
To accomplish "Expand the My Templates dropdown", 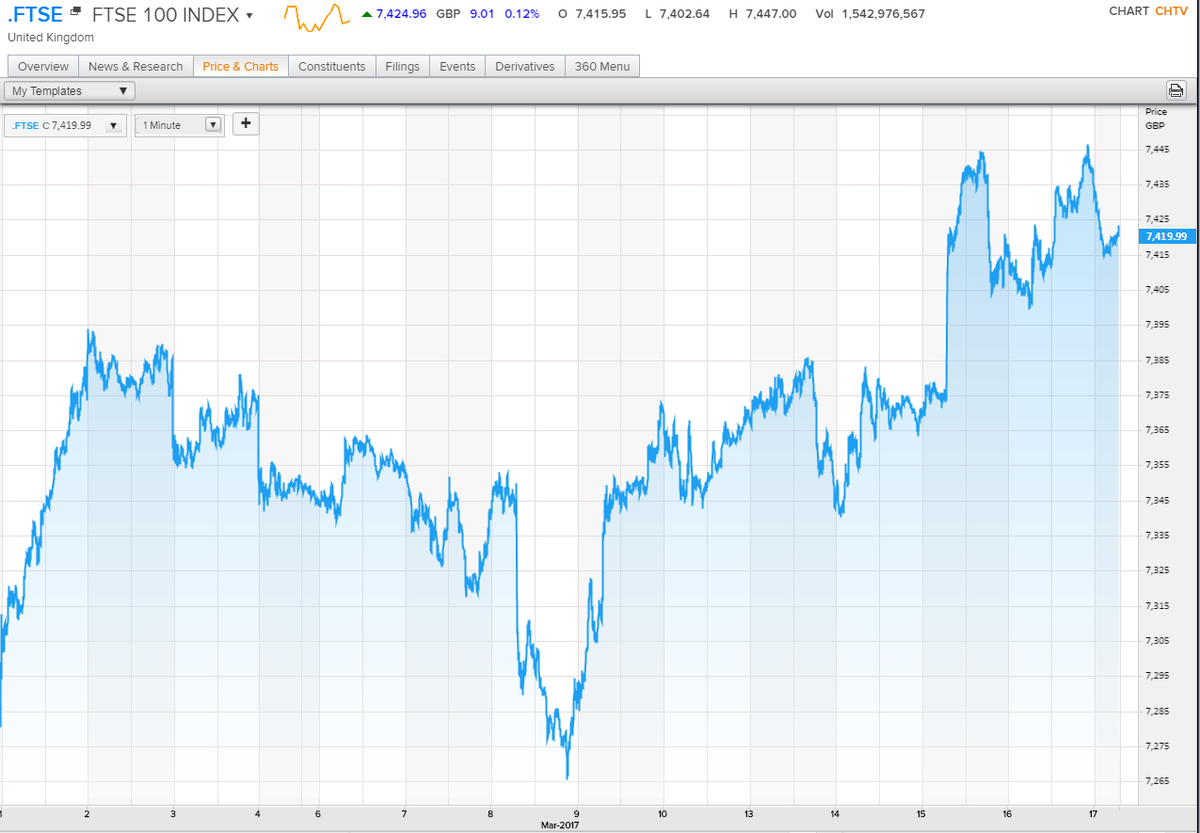I will (x=123, y=90).
